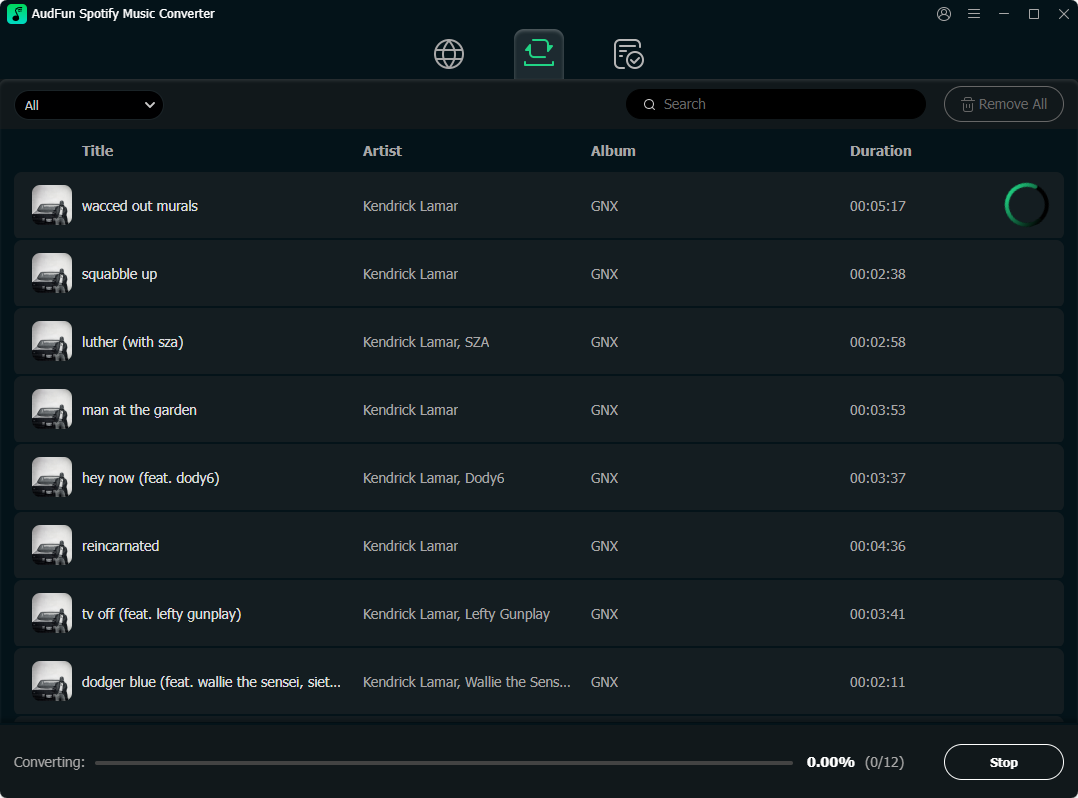Switch to the converting list tab
Image resolution: width=1078 pixels, height=798 pixels.
tap(539, 54)
